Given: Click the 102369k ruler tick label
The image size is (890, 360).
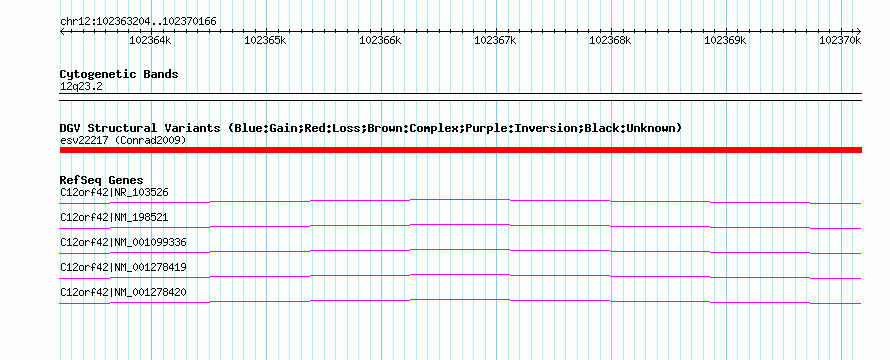Looking at the screenshot, I should click(x=725, y=40).
